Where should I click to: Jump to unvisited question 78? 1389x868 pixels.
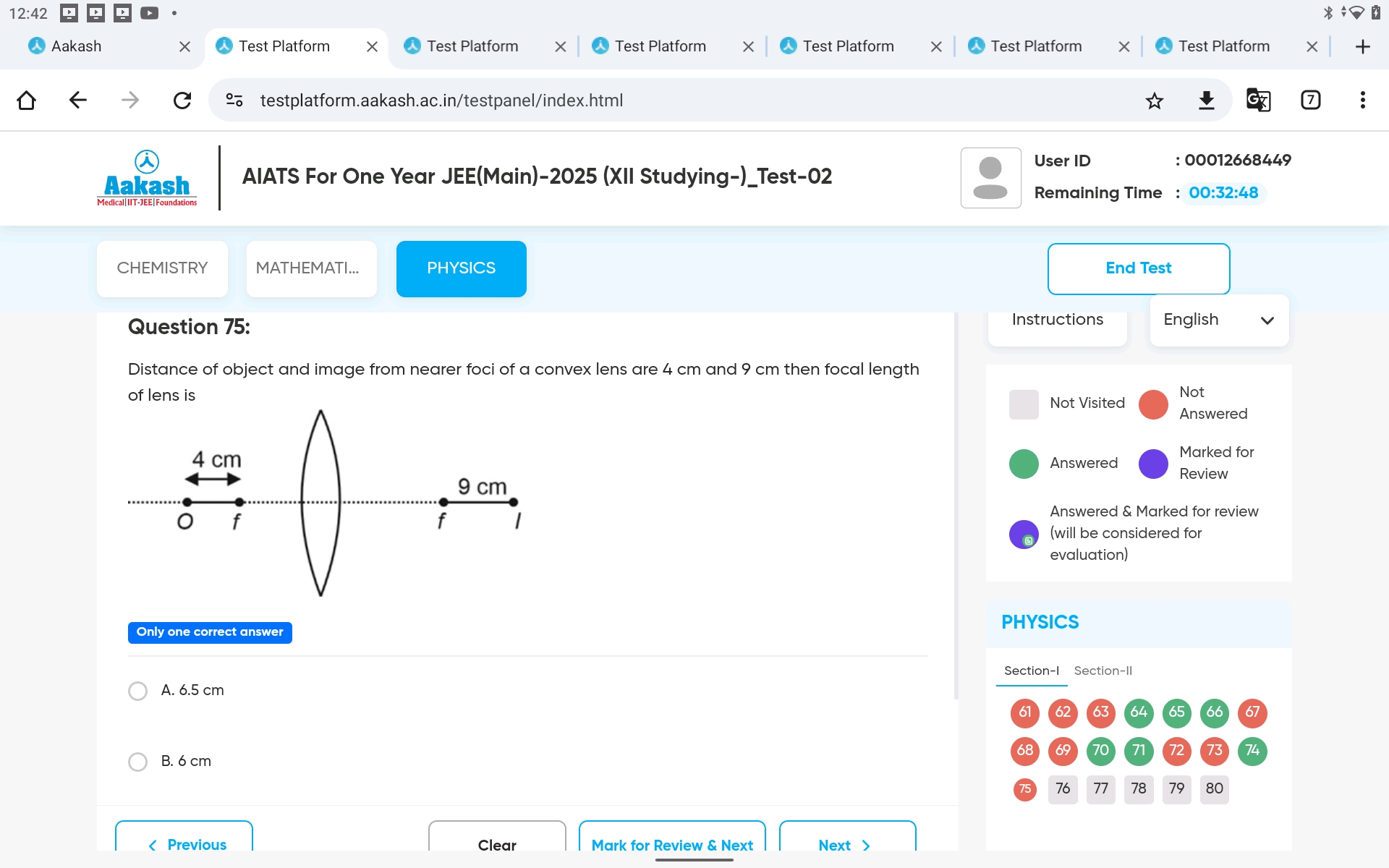[1139, 789]
